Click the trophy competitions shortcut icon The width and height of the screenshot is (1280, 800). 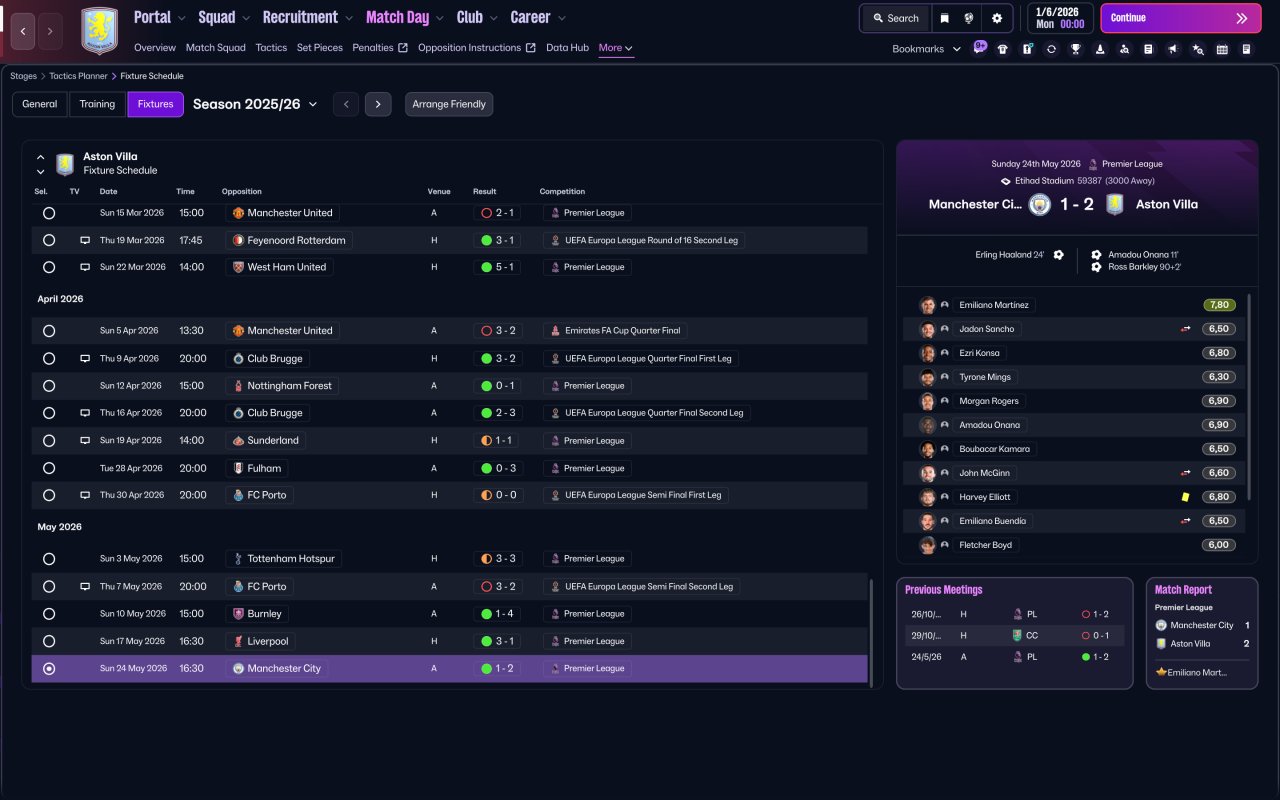[x=1075, y=49]
